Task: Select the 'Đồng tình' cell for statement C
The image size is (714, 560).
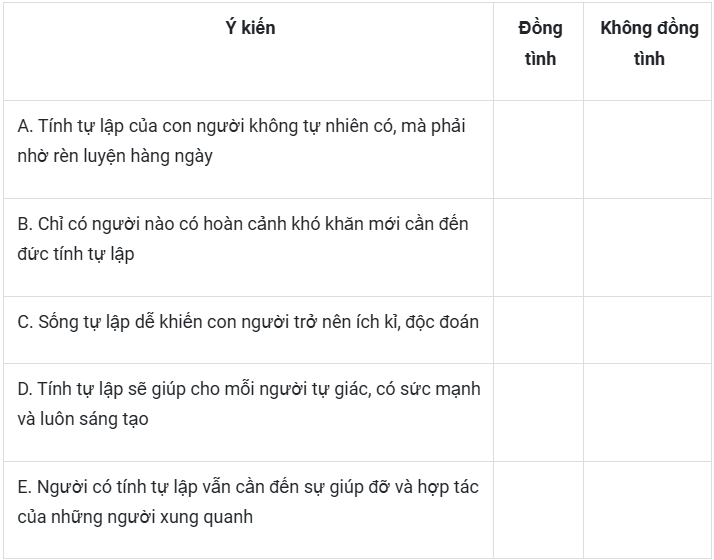Action: pos(538,330)
